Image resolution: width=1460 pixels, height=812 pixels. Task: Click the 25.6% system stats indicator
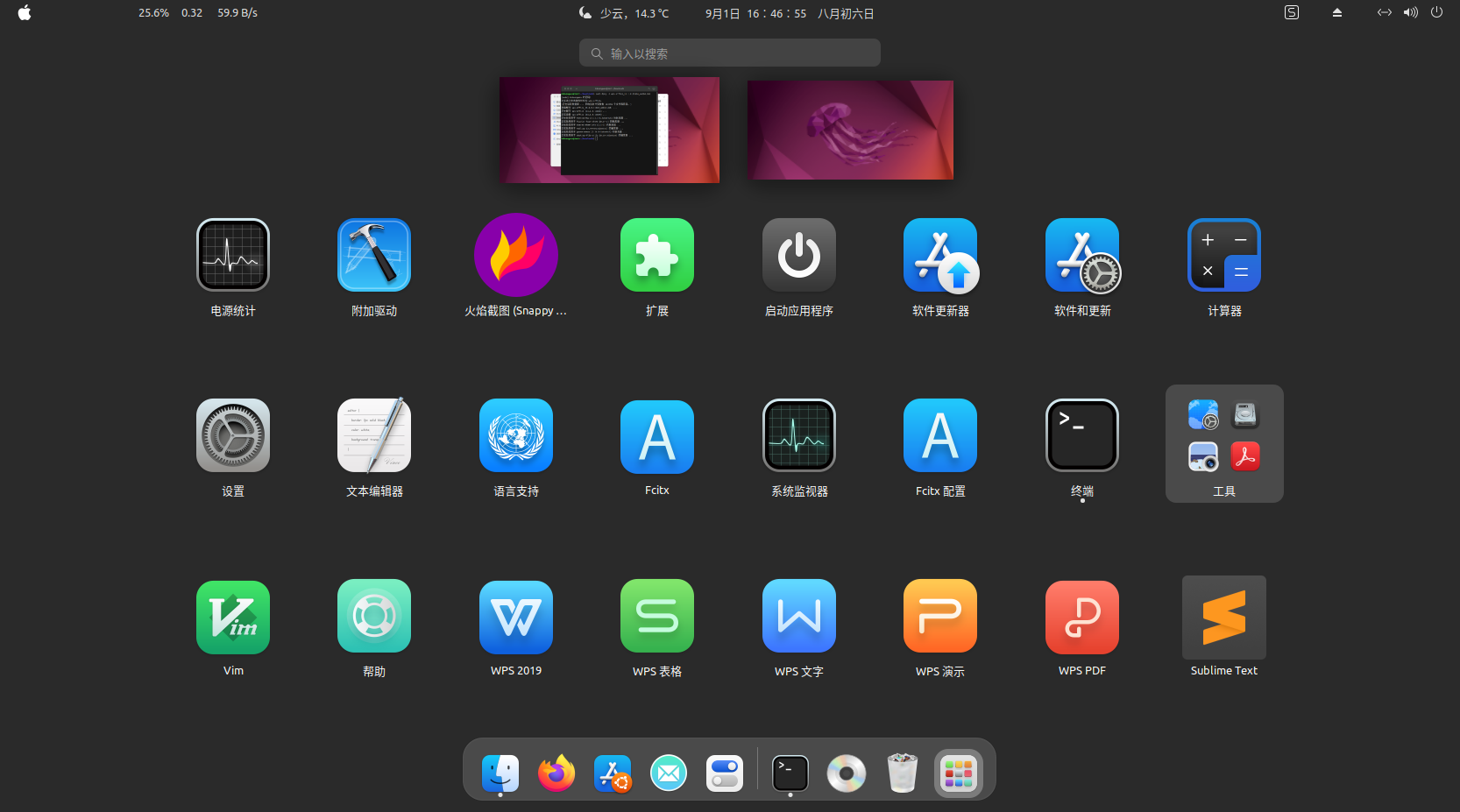tap(153, 13)
